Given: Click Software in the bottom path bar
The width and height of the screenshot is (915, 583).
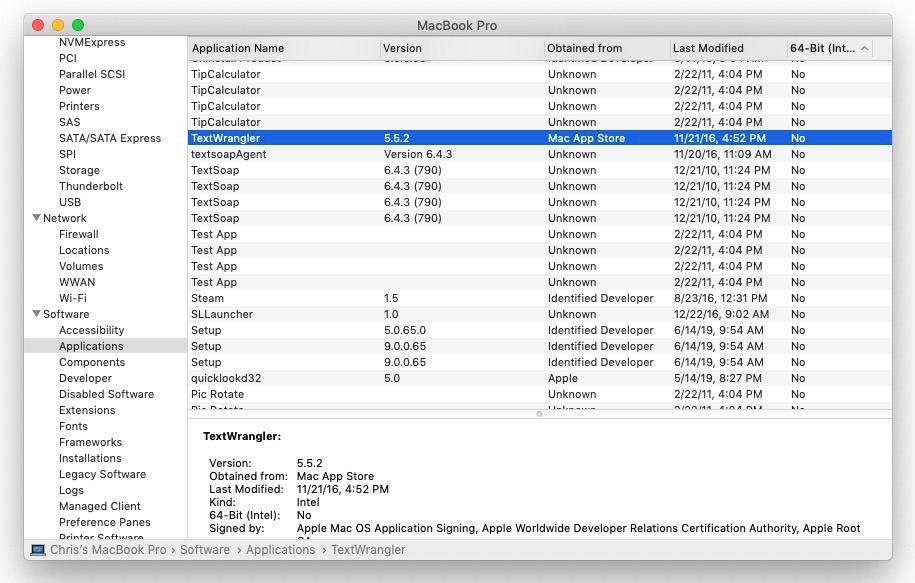Looking at the screenshot, I should click(205, 550).
